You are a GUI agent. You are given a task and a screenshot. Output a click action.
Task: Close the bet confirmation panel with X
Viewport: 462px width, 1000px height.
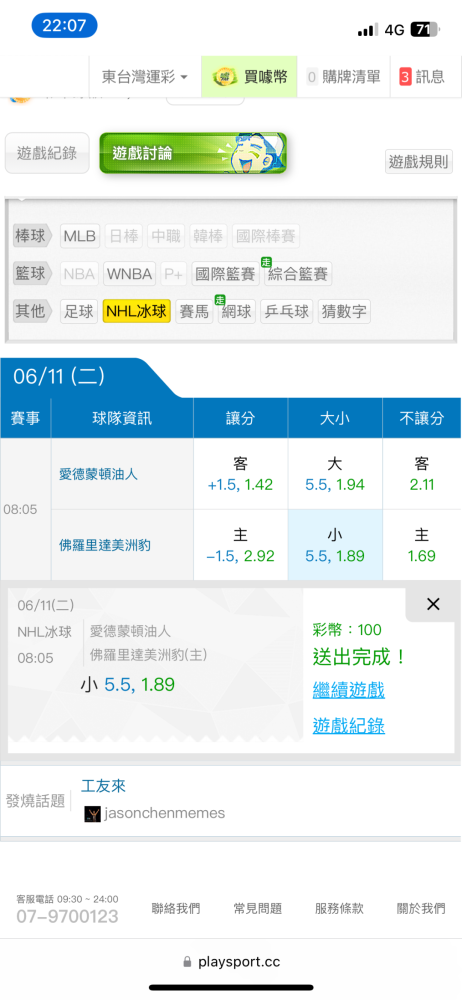(433, 604)
